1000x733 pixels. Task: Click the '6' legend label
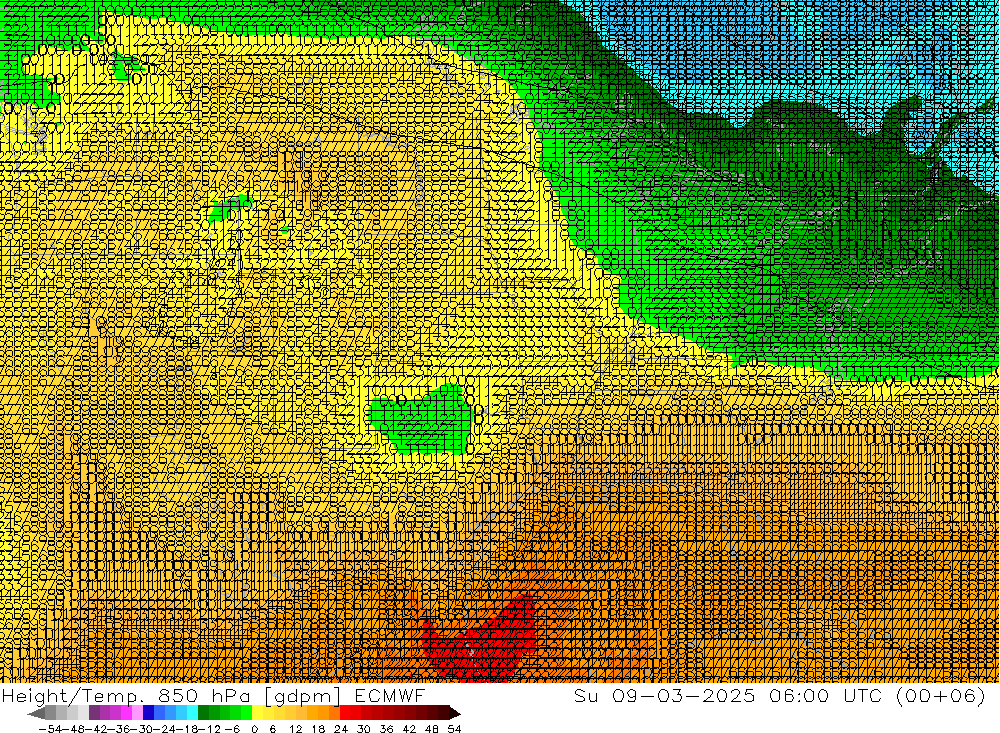coord(272,729)
